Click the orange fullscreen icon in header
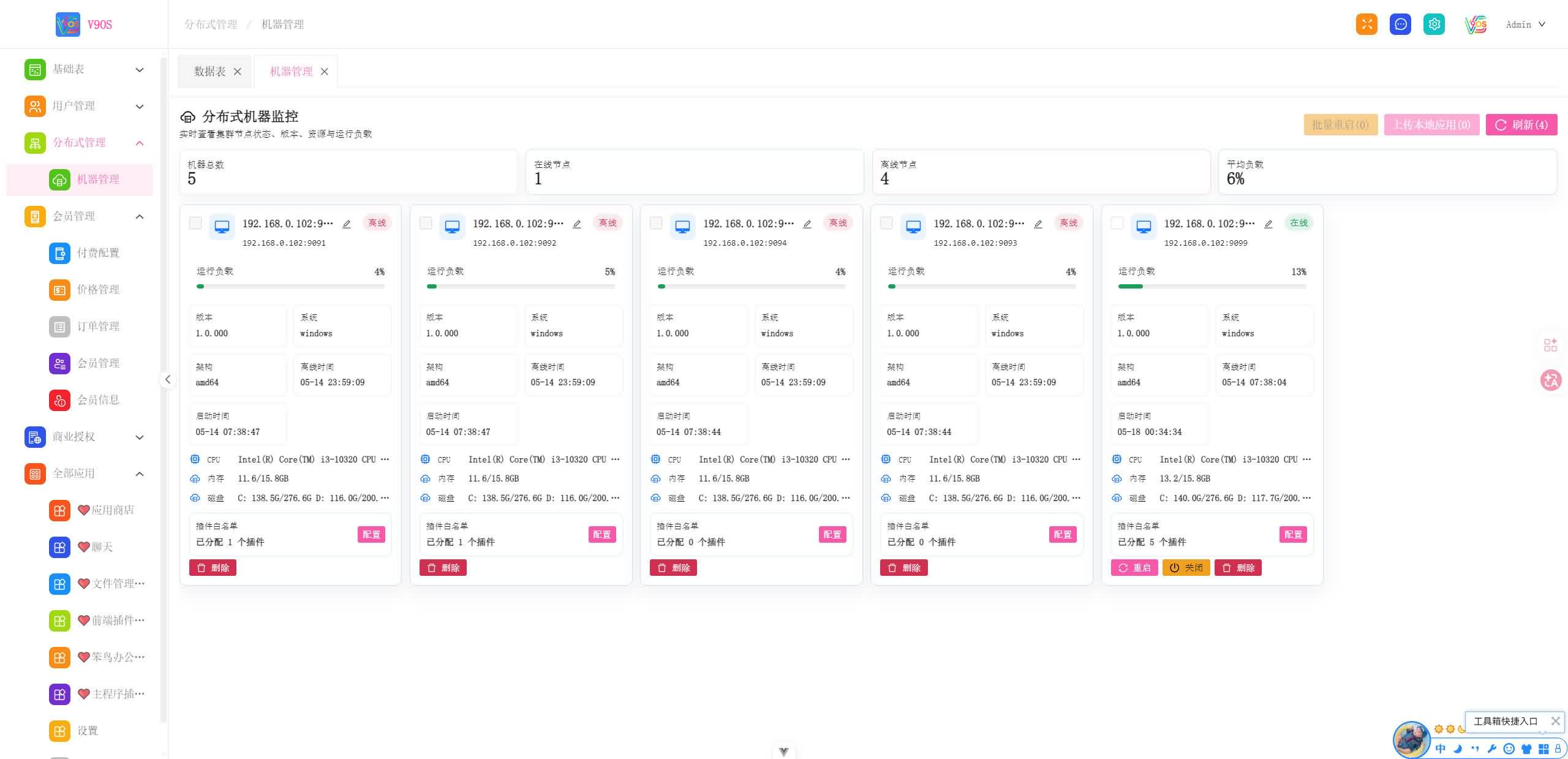Screen dimensions: 1568x759 pos(1366,24)
